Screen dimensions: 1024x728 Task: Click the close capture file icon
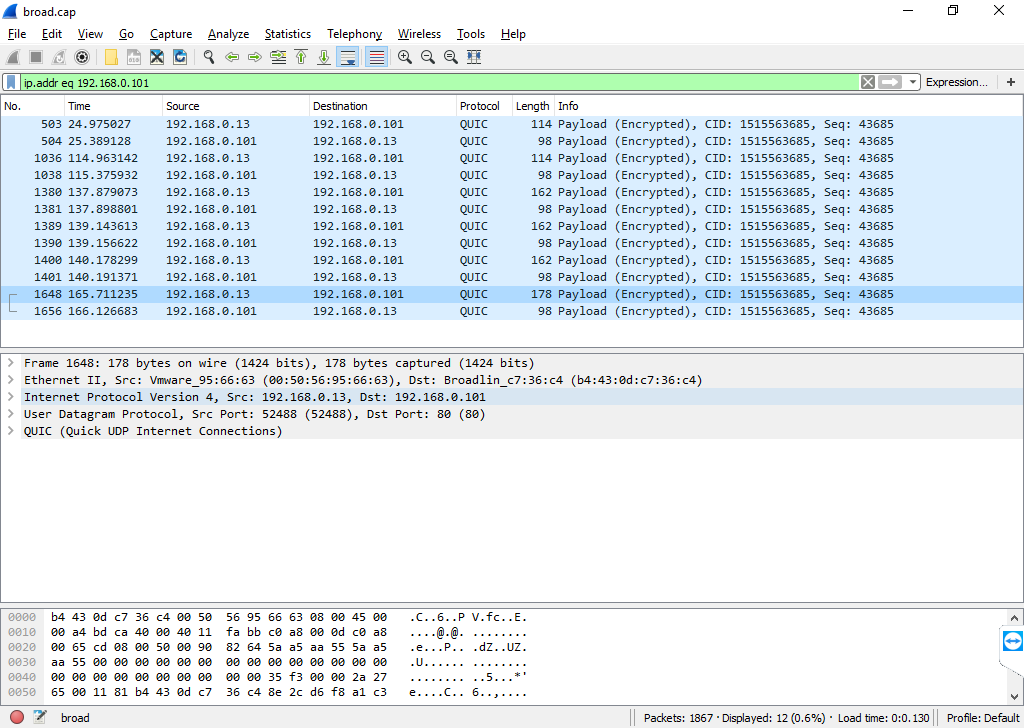pos(157,57)
